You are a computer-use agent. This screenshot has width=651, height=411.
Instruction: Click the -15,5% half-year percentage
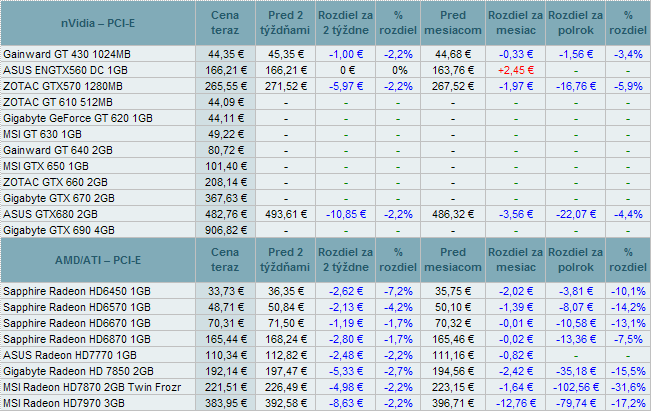[628, 371]
